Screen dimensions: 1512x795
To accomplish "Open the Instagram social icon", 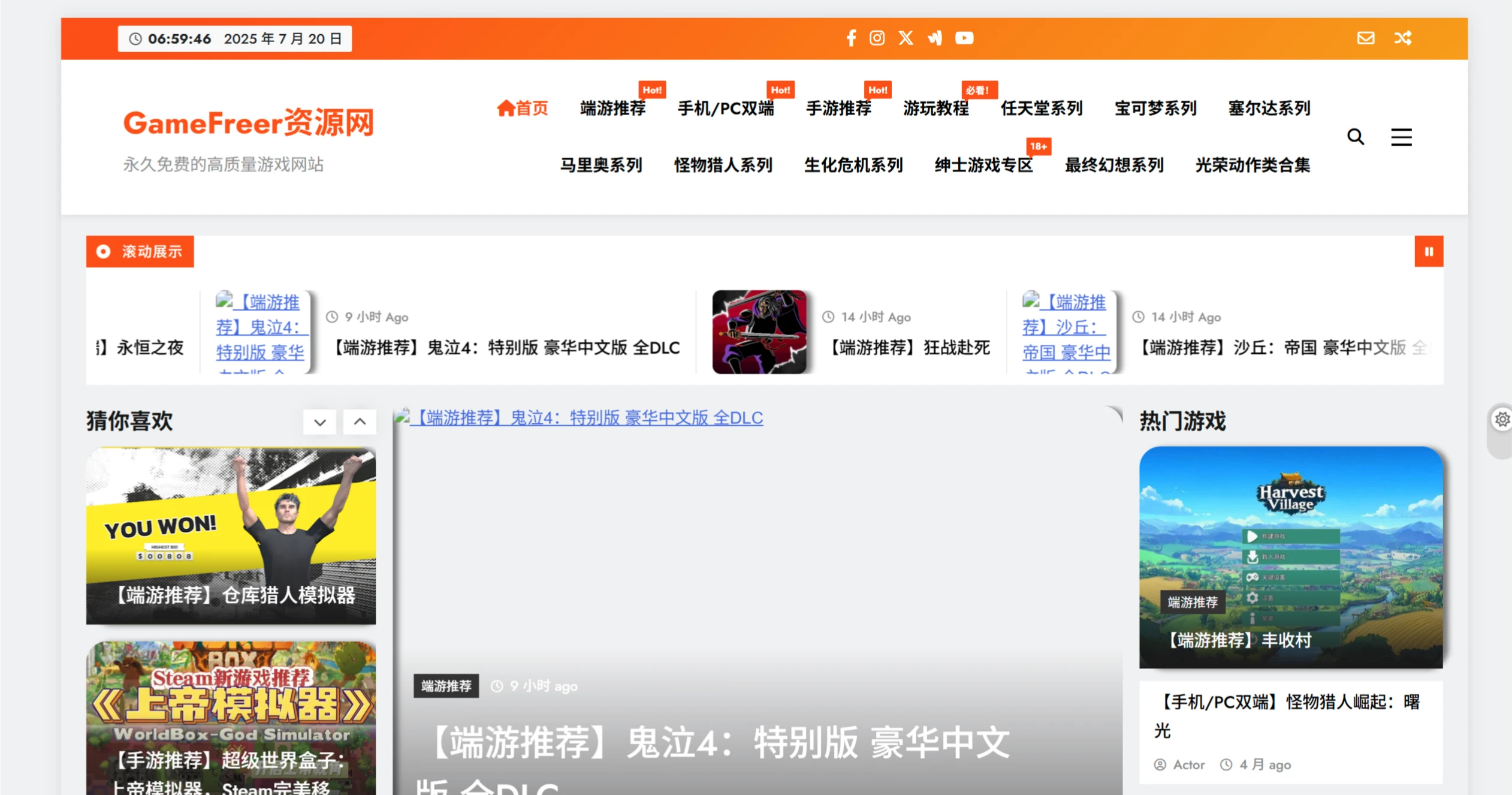I will [x=877, y=38].
